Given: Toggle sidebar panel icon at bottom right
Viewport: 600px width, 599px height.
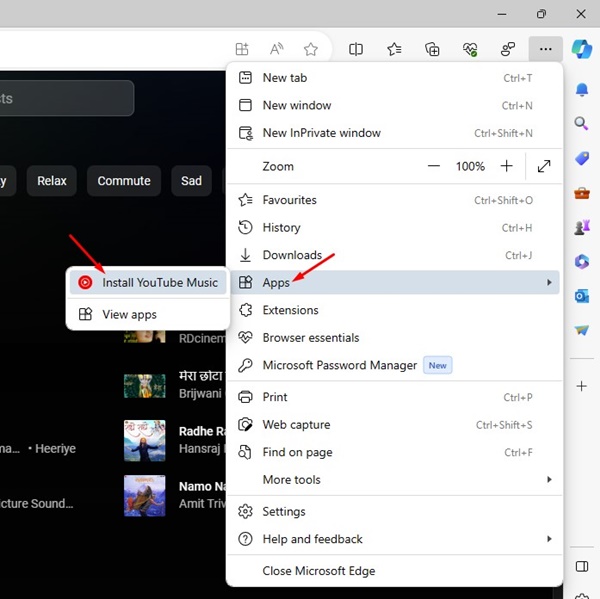Looking at the screenshot, I should pyautogui.click(x=582, y=566).
